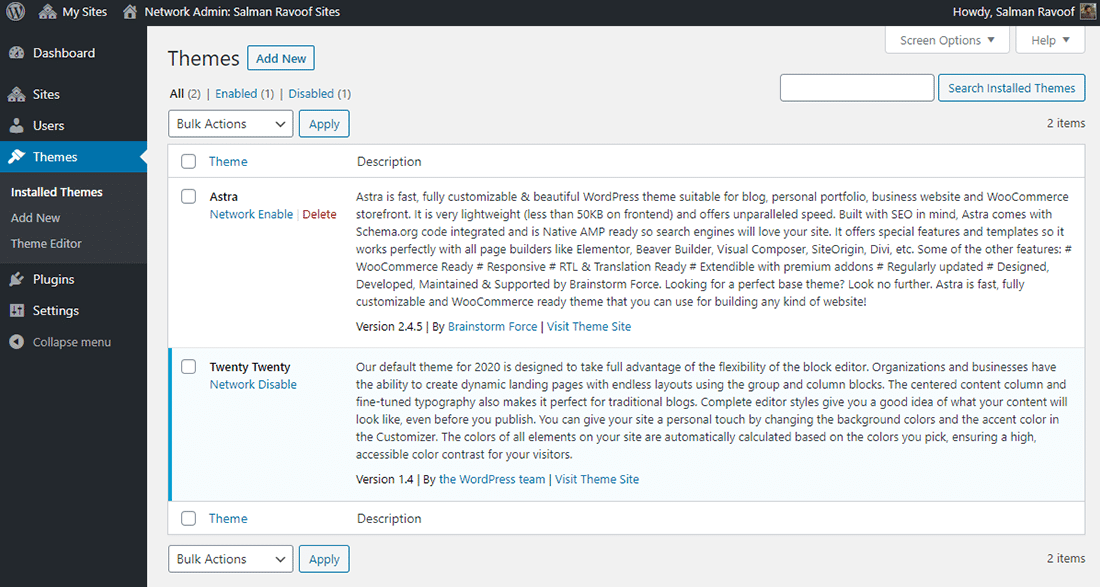Click Network Enable for the Astra theme
This screenshot has width=1100, height=587.
click(251, 214)
